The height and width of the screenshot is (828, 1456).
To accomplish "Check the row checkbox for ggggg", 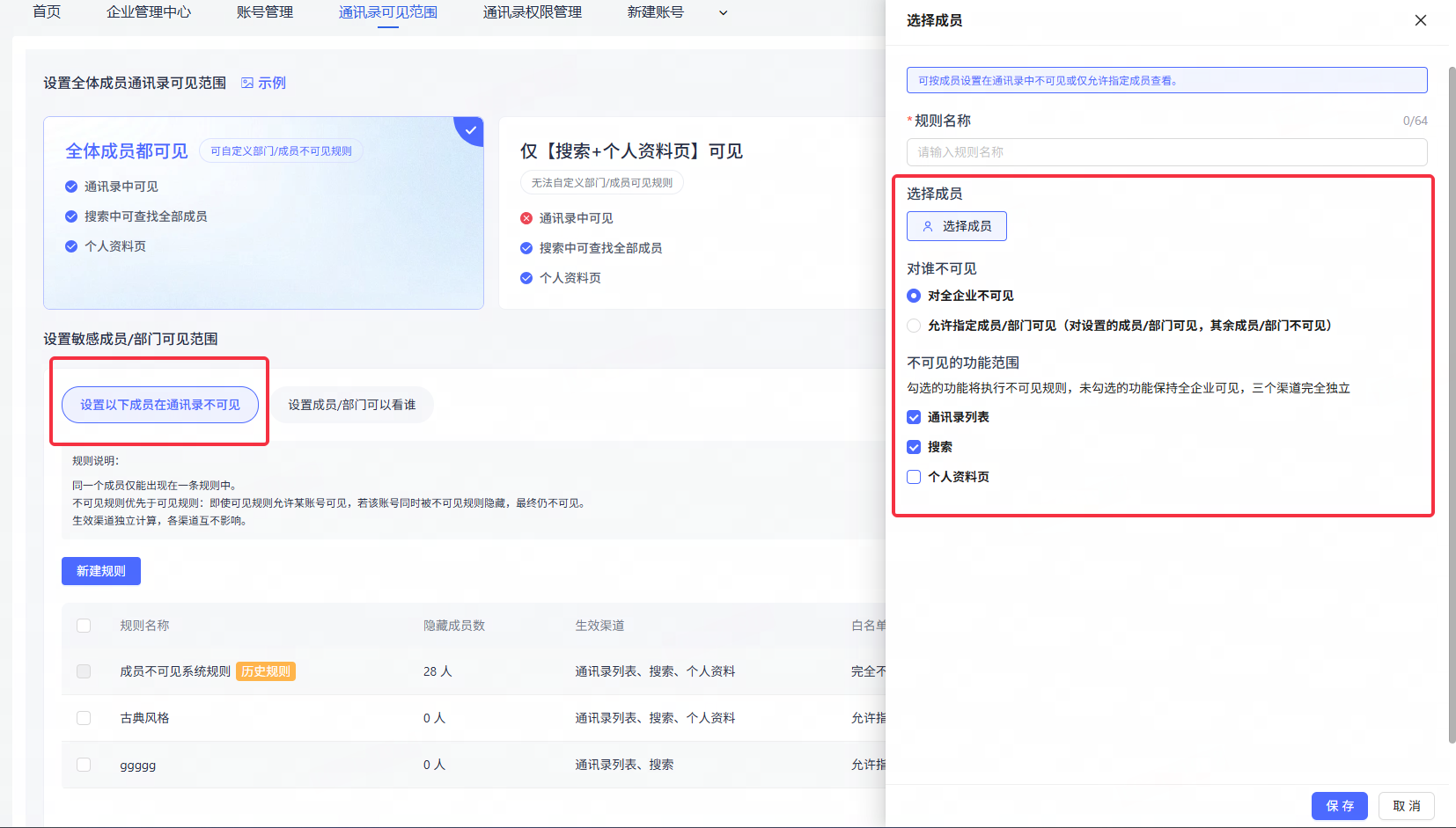I will tap(84, 765).
